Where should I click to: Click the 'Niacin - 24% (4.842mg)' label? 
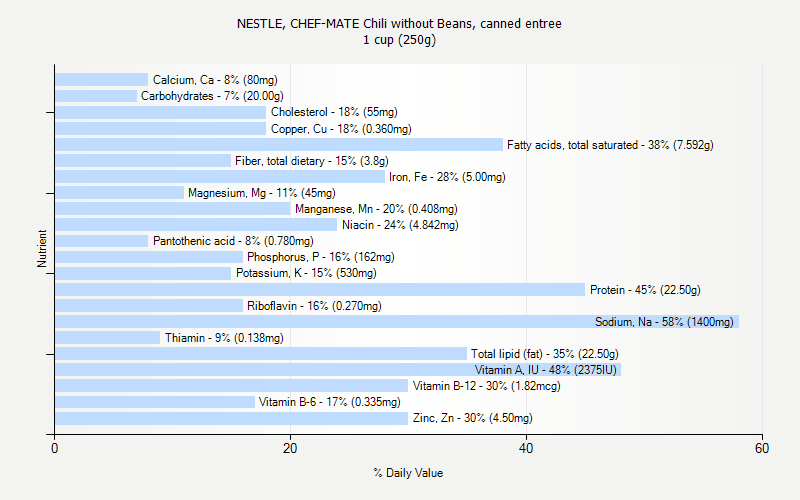click(x=400, y=225)
